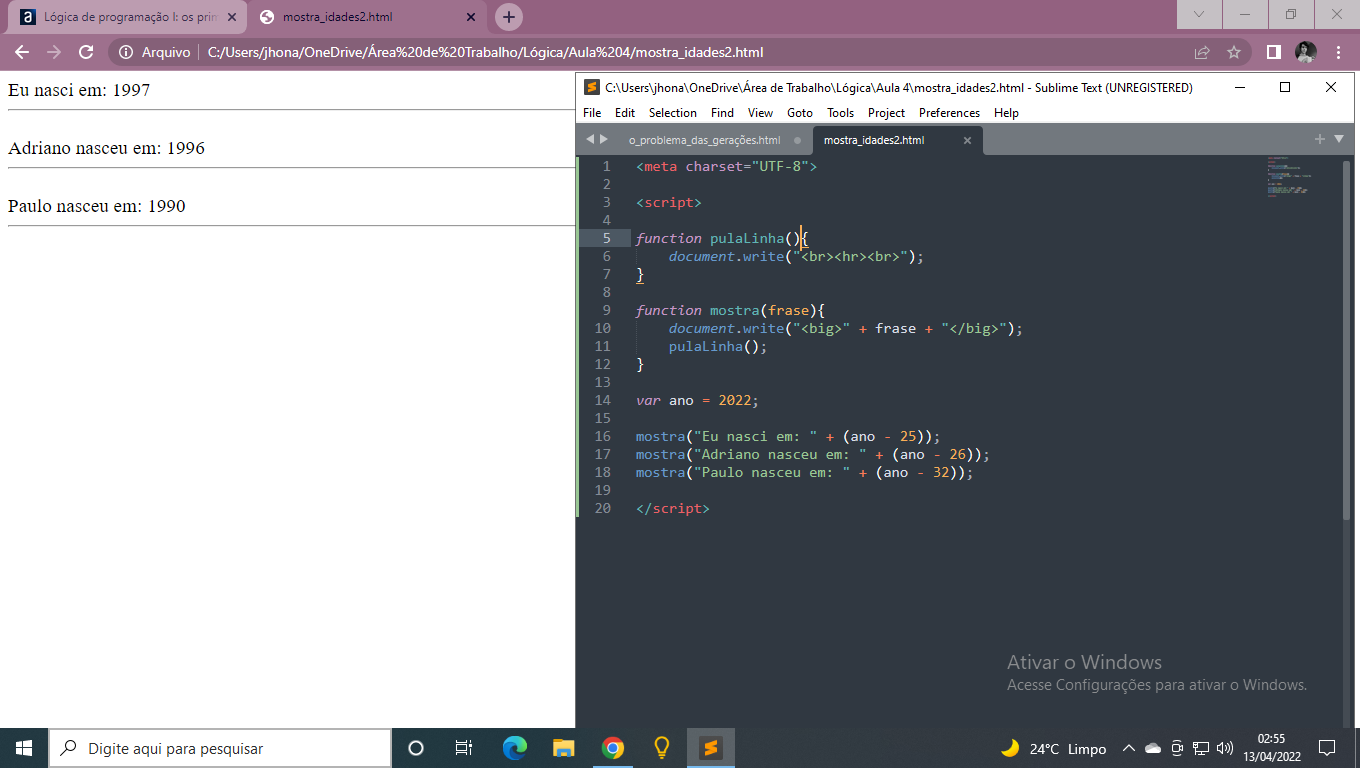
Task: Open weather widget 24°C Limpo
Action: click(1054, 748)
